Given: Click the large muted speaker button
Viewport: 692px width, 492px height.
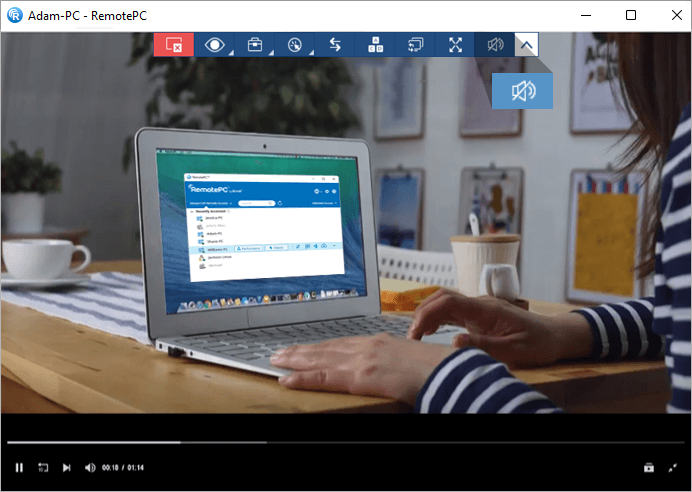Looking at the screenshot, I should click(x=522, y=90).
